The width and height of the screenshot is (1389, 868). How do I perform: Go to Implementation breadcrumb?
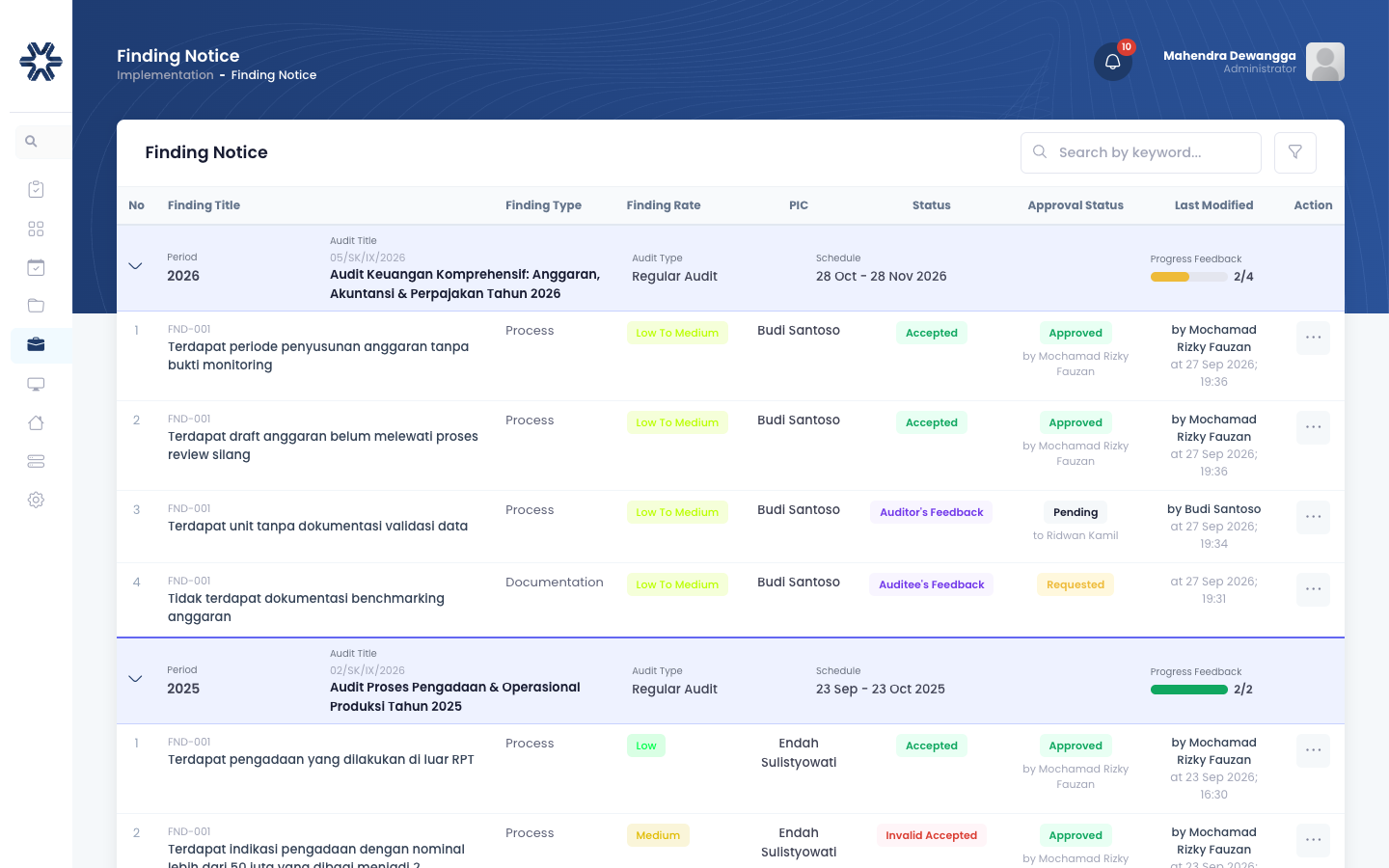pos(165,75)
